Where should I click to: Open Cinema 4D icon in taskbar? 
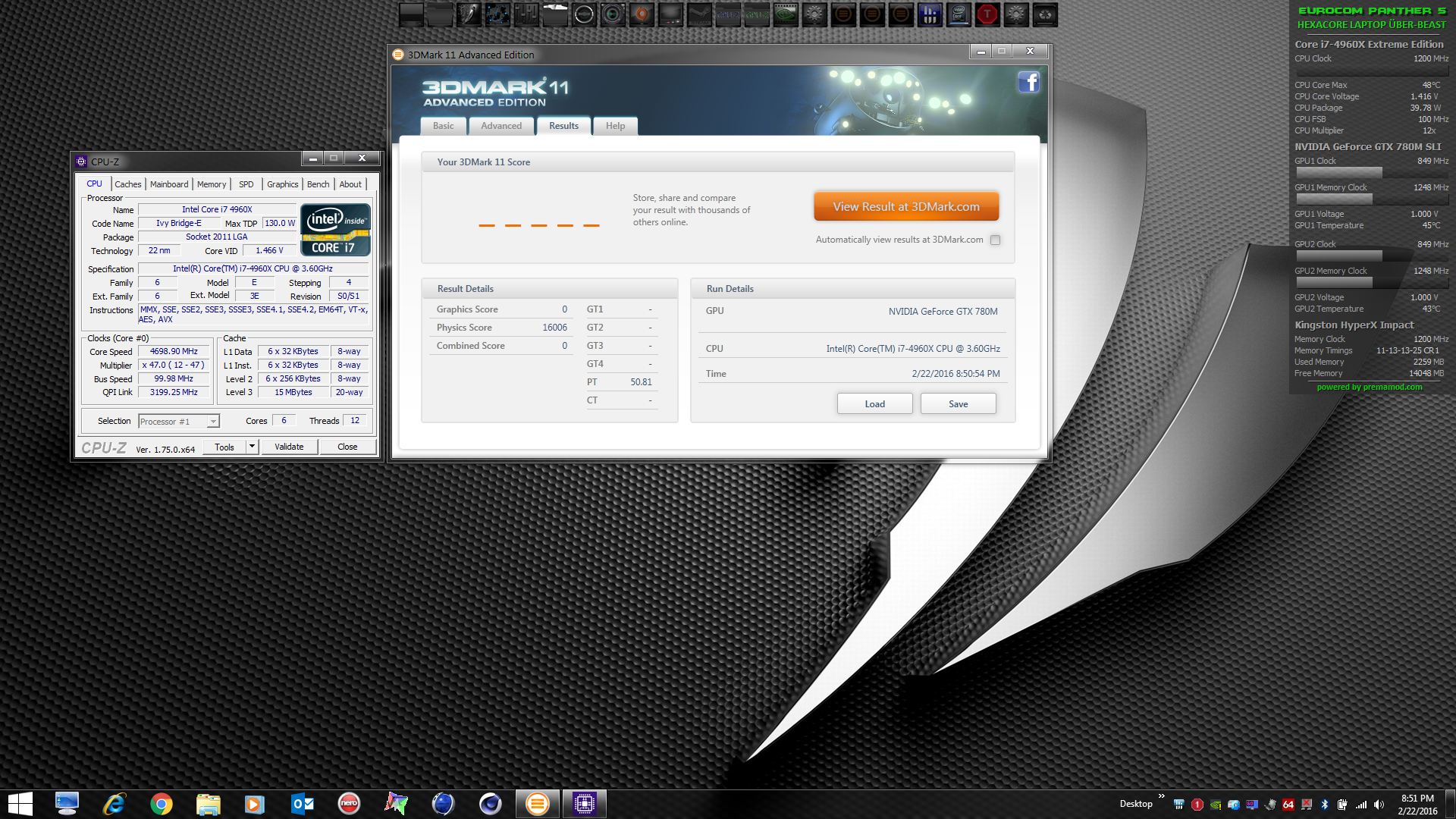(x=490, y=804)
